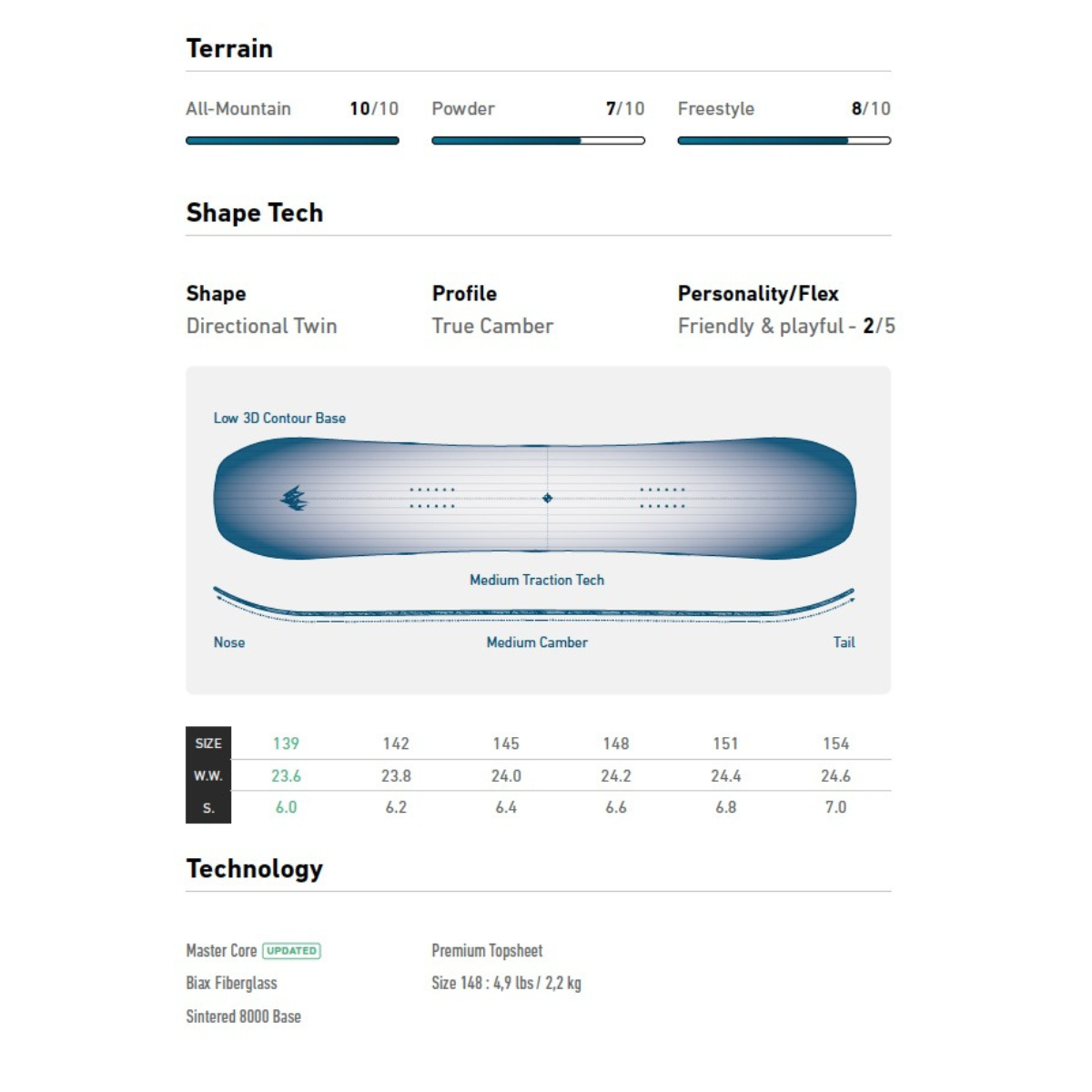
Task: Click the Medium Traction Tech label
Action: click(537, 580)
